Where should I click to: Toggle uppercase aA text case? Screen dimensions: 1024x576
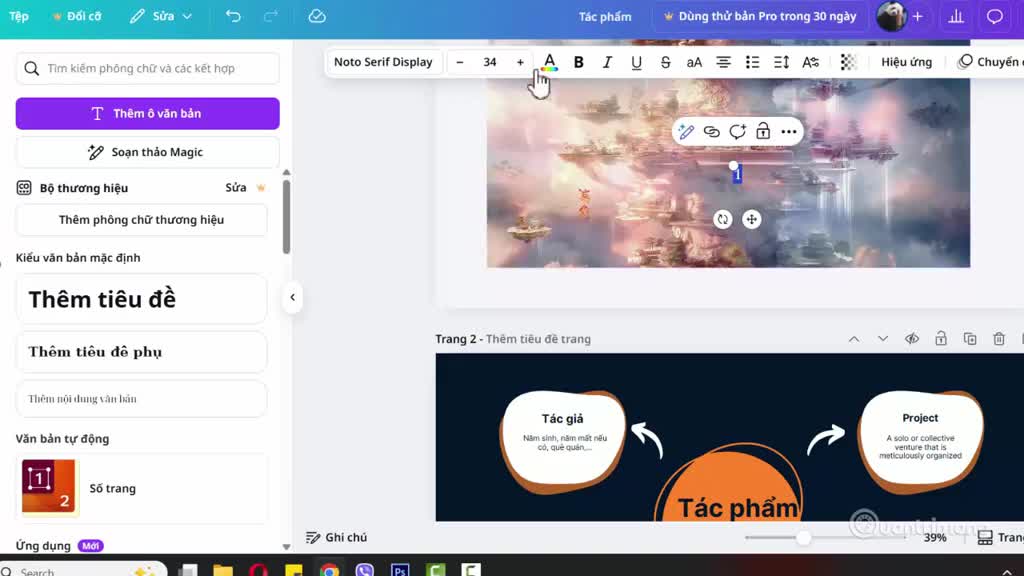coord(694,62)
